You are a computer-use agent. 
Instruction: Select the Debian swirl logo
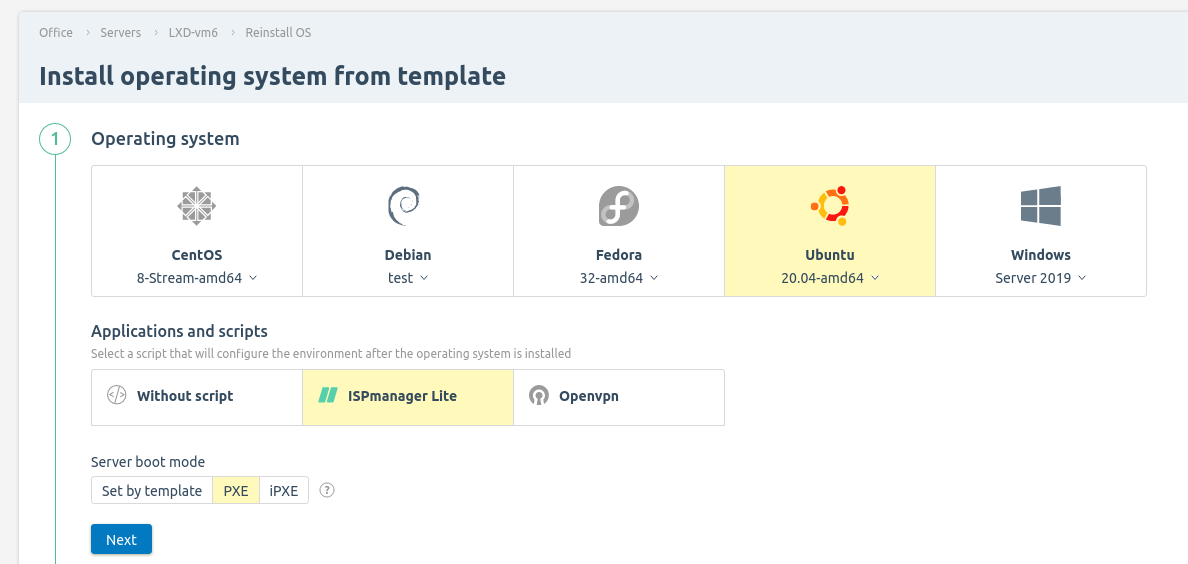coord(404,206)
